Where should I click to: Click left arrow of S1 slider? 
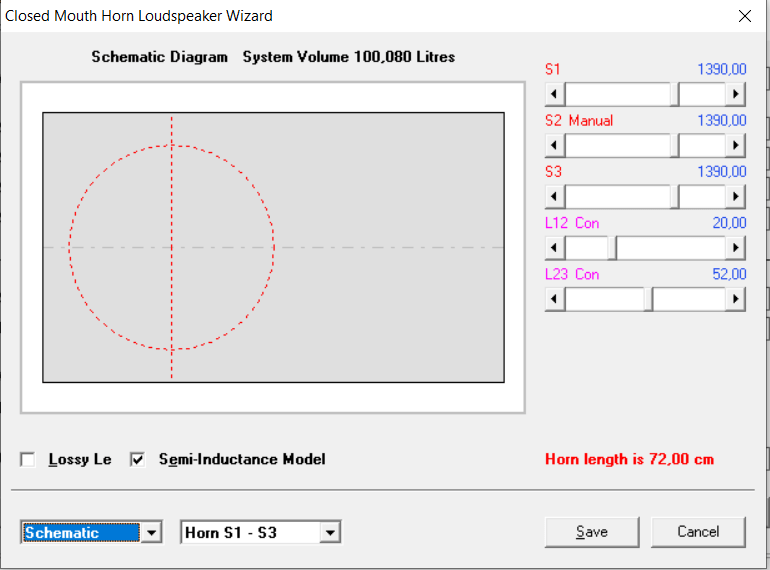tap(555, 94)
